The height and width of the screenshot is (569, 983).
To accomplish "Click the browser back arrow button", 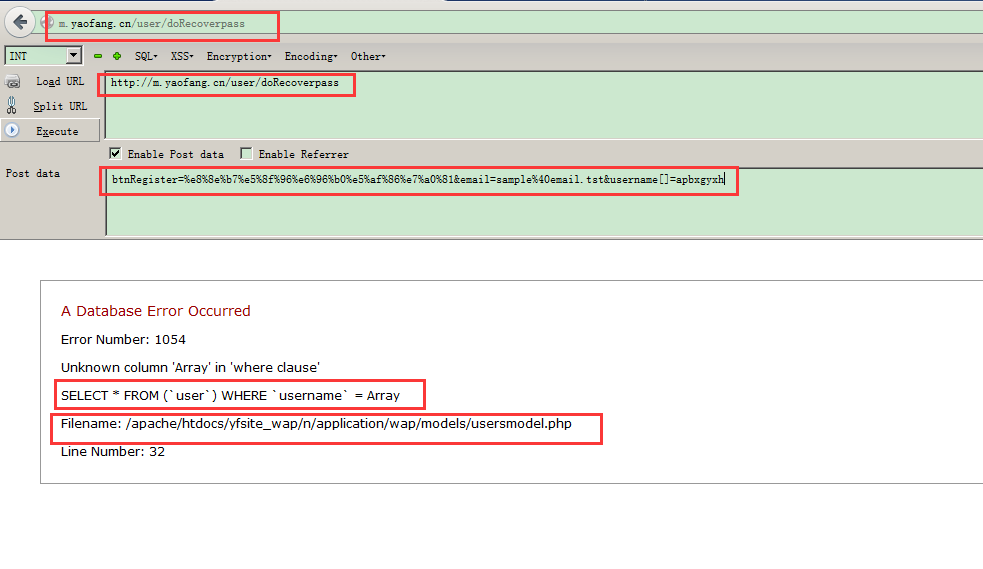I will (x=20, y=23).
